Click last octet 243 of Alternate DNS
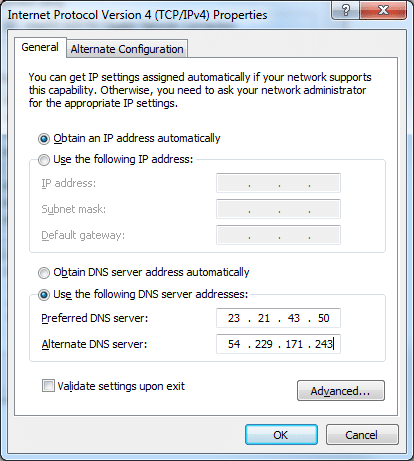The image size is (414, 461). [324, 344]
